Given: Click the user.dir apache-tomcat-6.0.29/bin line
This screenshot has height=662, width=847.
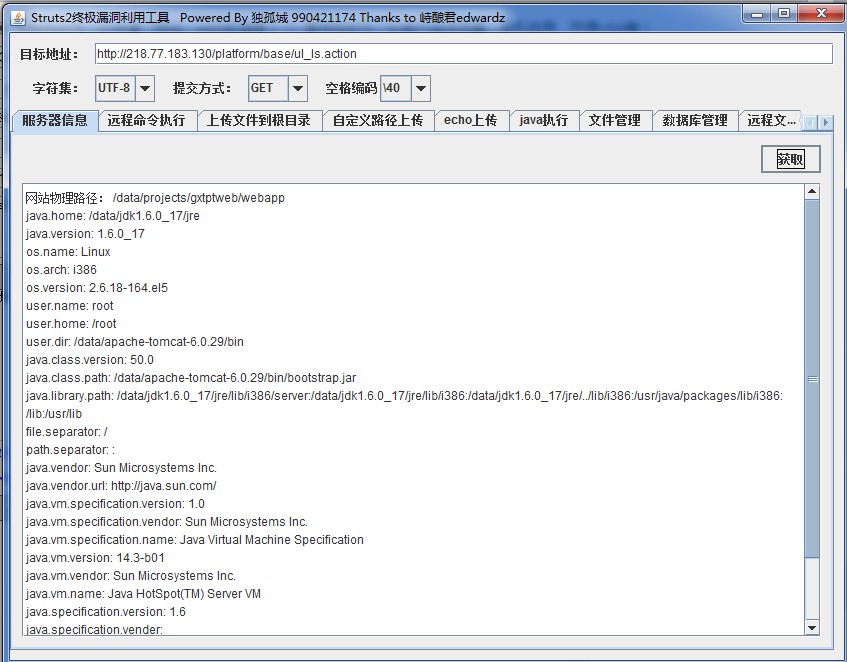Looking at the screenshot, I should pos(135,342).
